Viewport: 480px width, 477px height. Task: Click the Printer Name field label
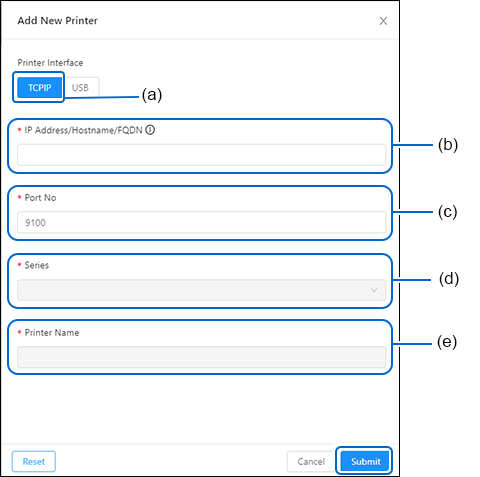click(52, 333)
